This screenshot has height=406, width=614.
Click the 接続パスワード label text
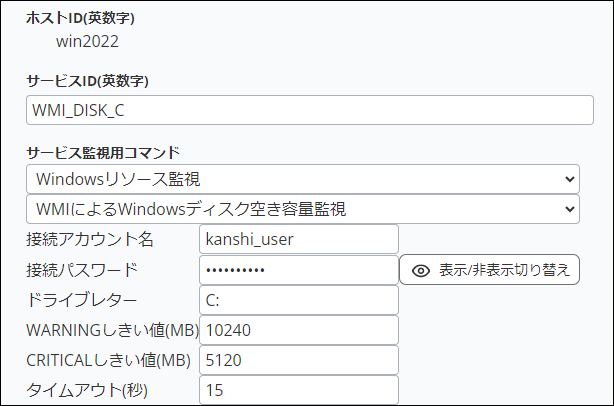(x=82, y=270)
